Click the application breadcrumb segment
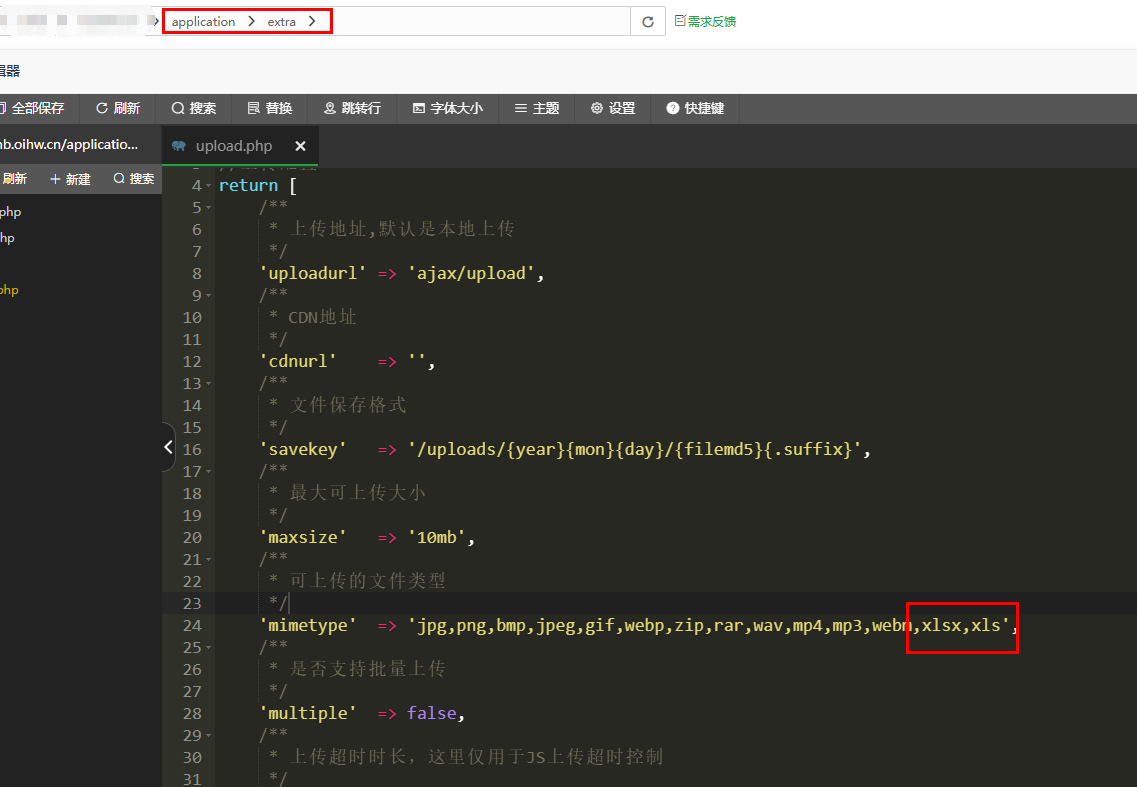Viewport: 1137px width, 787px height. tap(204, 22)
